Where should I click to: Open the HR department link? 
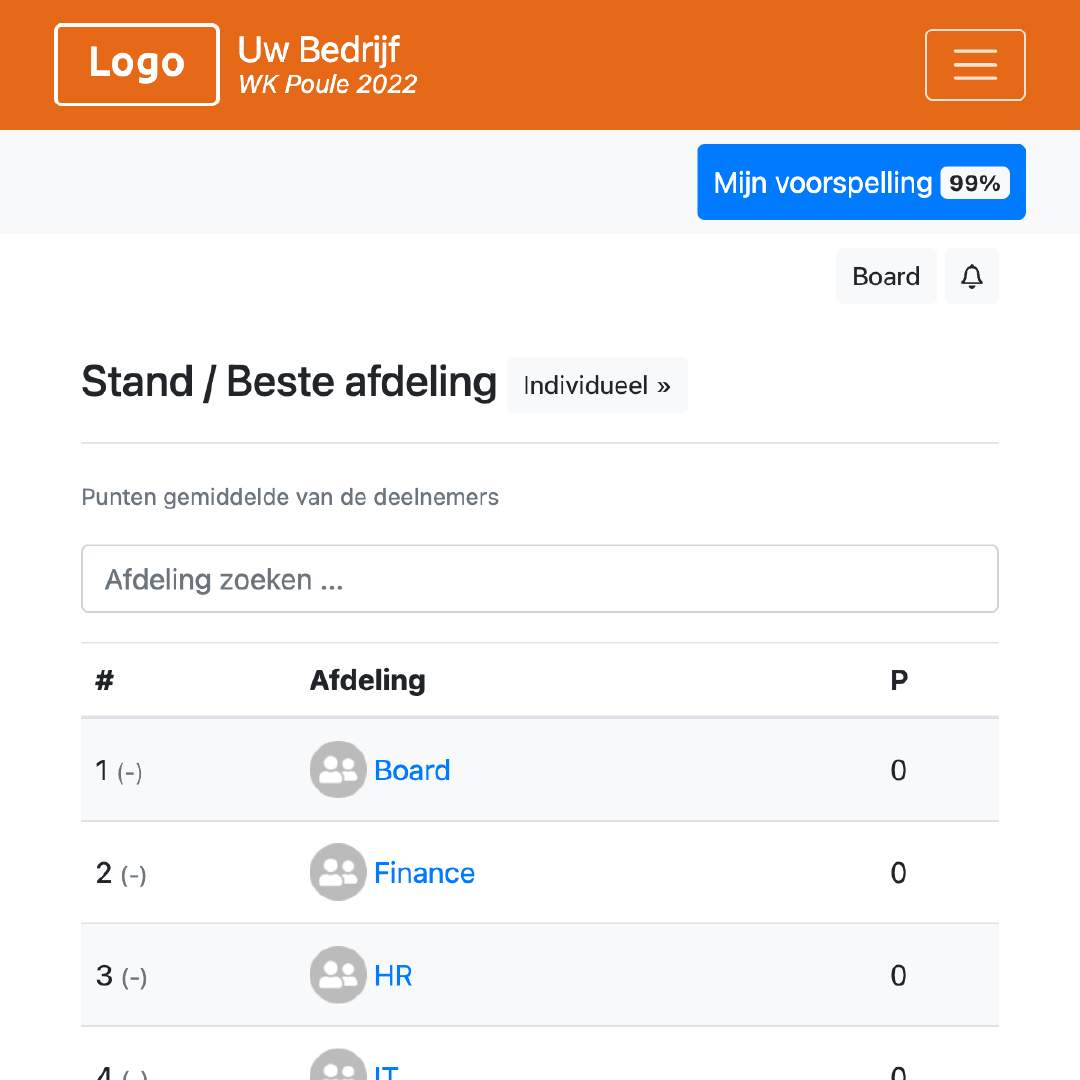[393, 975]
